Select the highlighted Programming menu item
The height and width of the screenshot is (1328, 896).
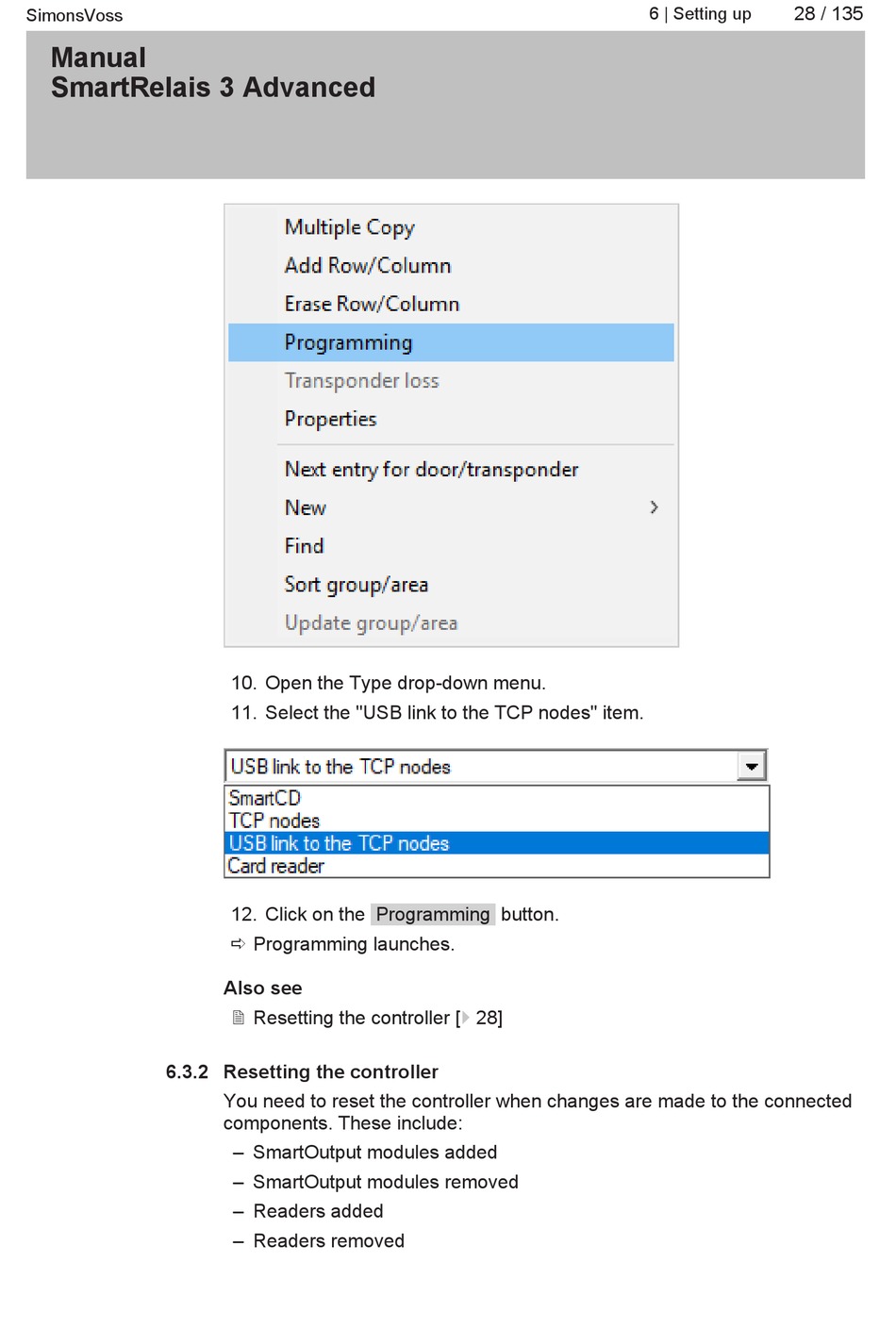451,342
